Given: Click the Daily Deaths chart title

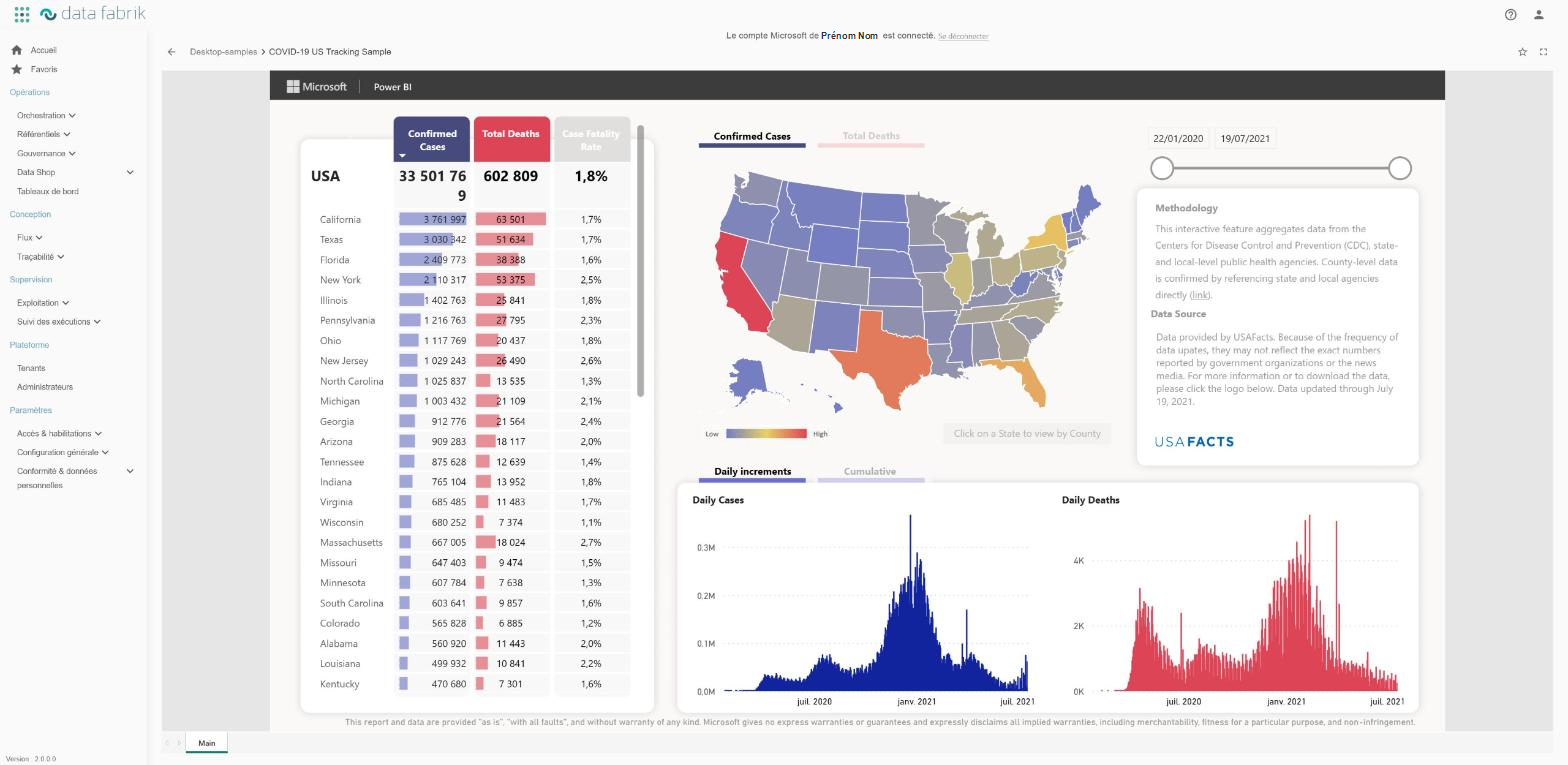Looking at the screenshot, I should coord(1090,500).
